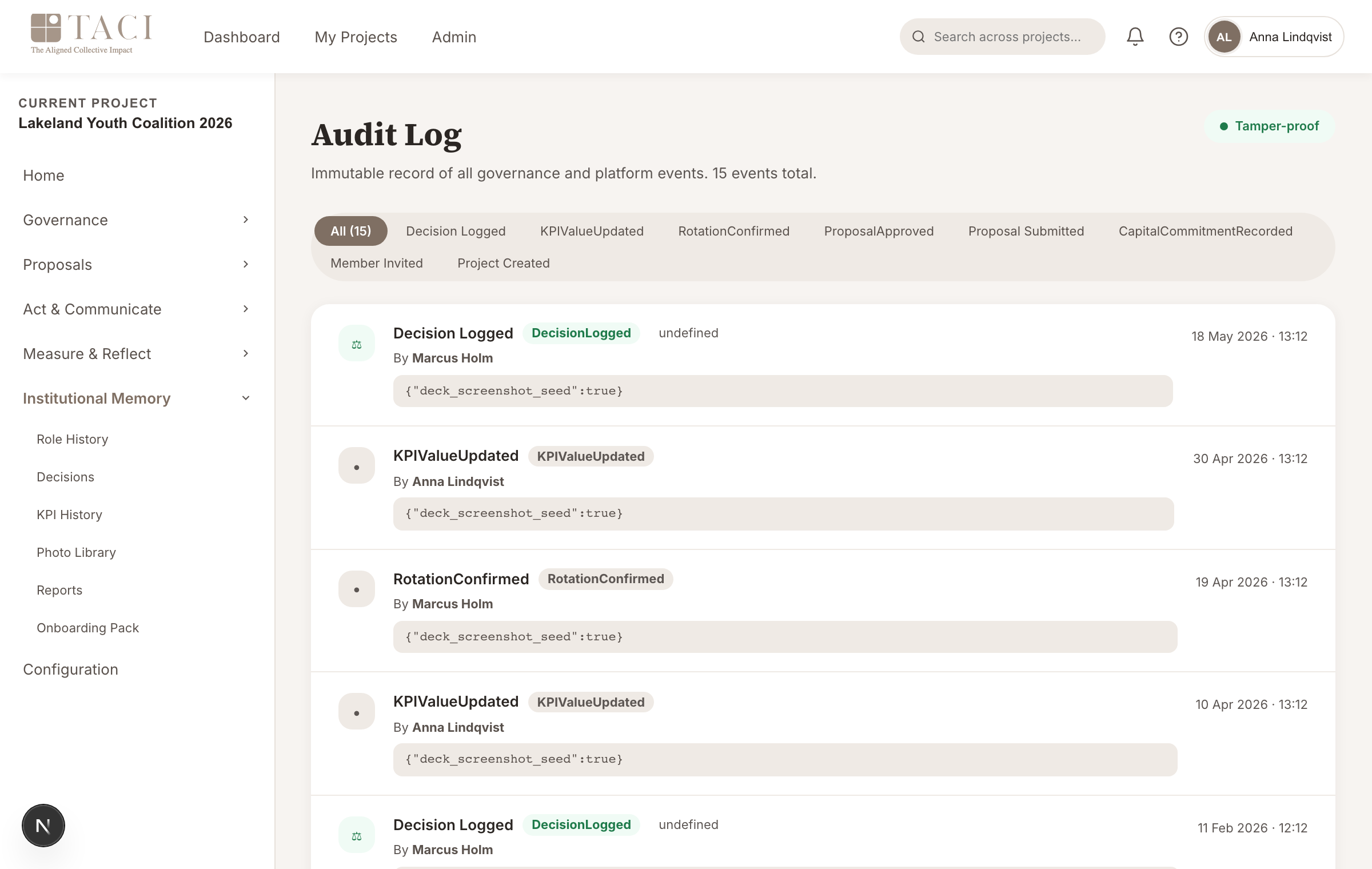This screenshot has height=869, width=1372.
Task: Click Anna Lindqvist in 10 Apr entry
Action: tap(458, 727)
